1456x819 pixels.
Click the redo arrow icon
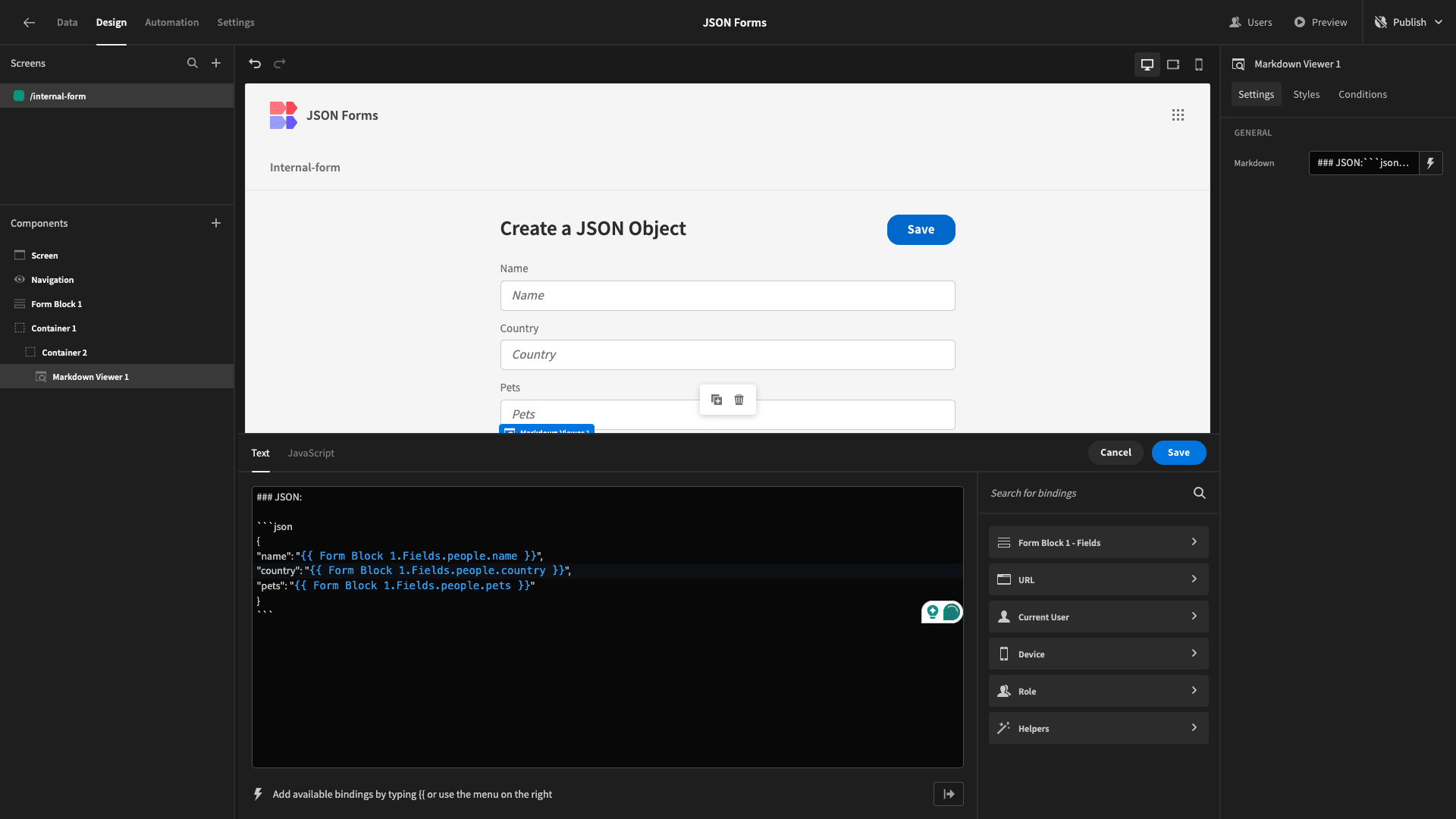point(279,64)
